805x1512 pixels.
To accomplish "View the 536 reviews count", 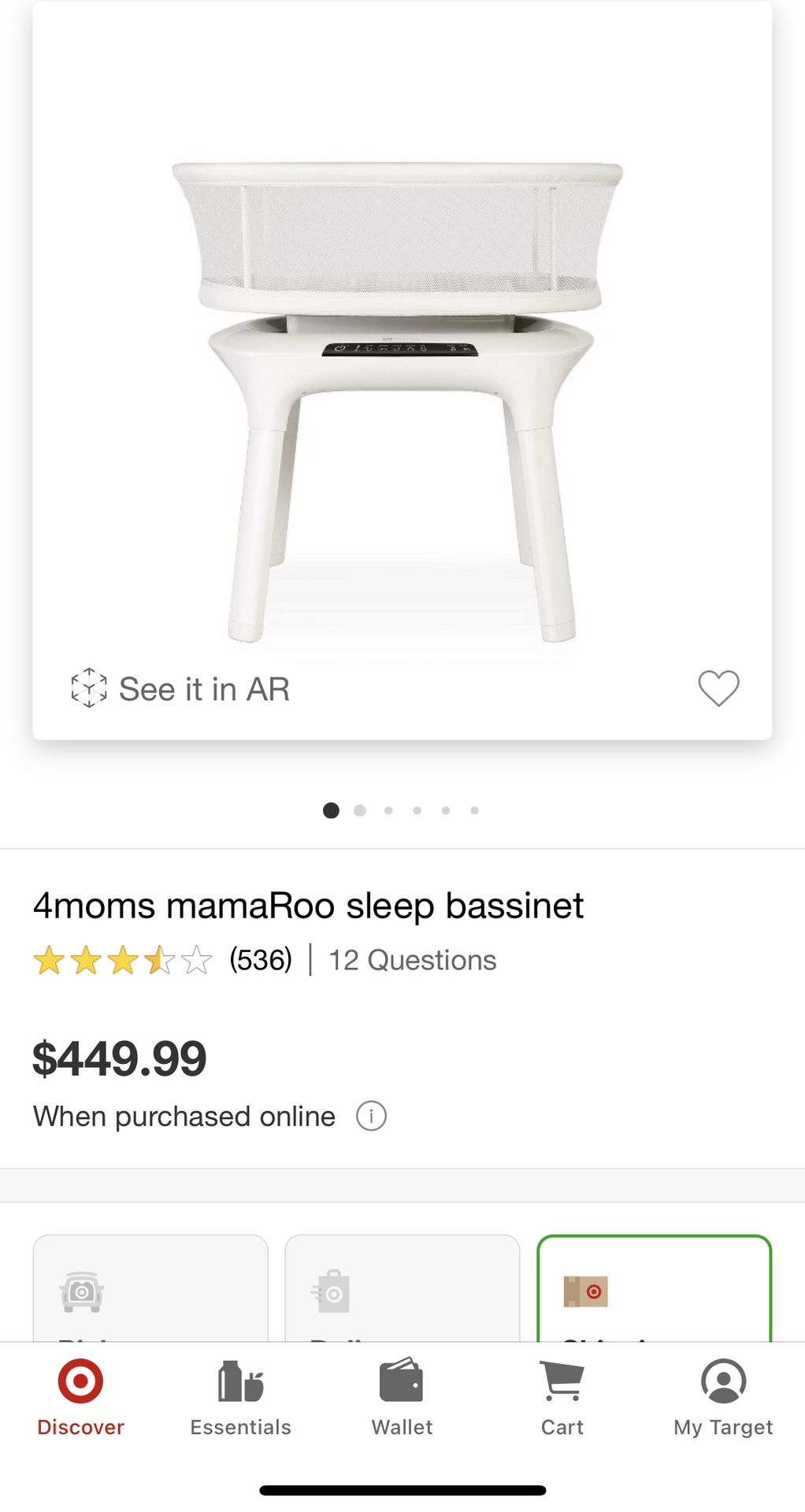I will point(261,960).
